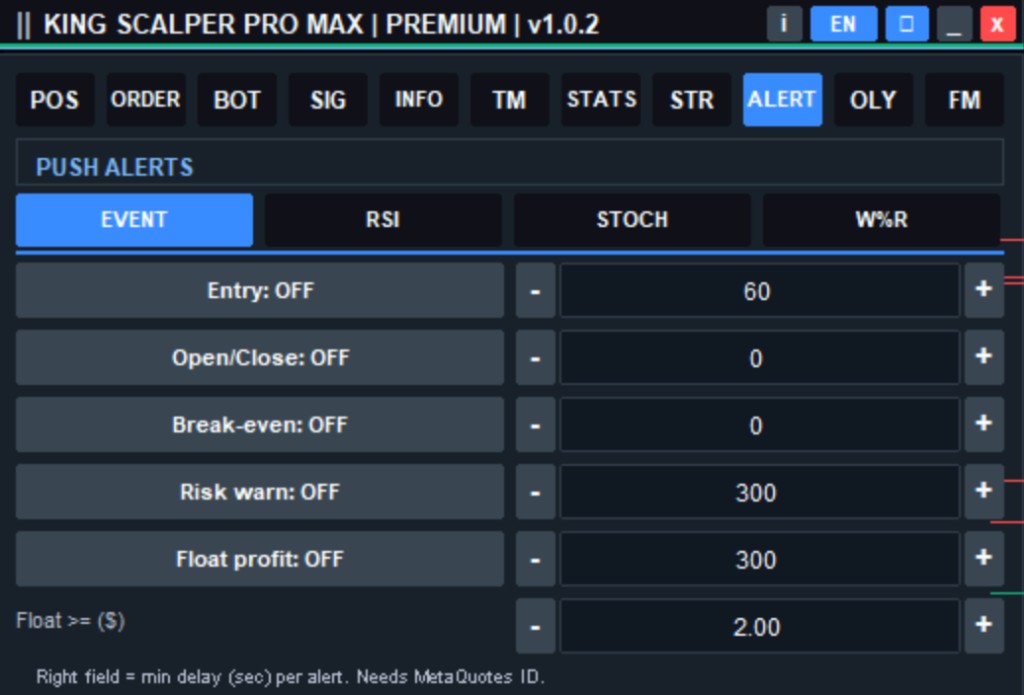Open the info 'i' button in the title bar
This screenshot has height=695, width=1024.
click(784, 24)
